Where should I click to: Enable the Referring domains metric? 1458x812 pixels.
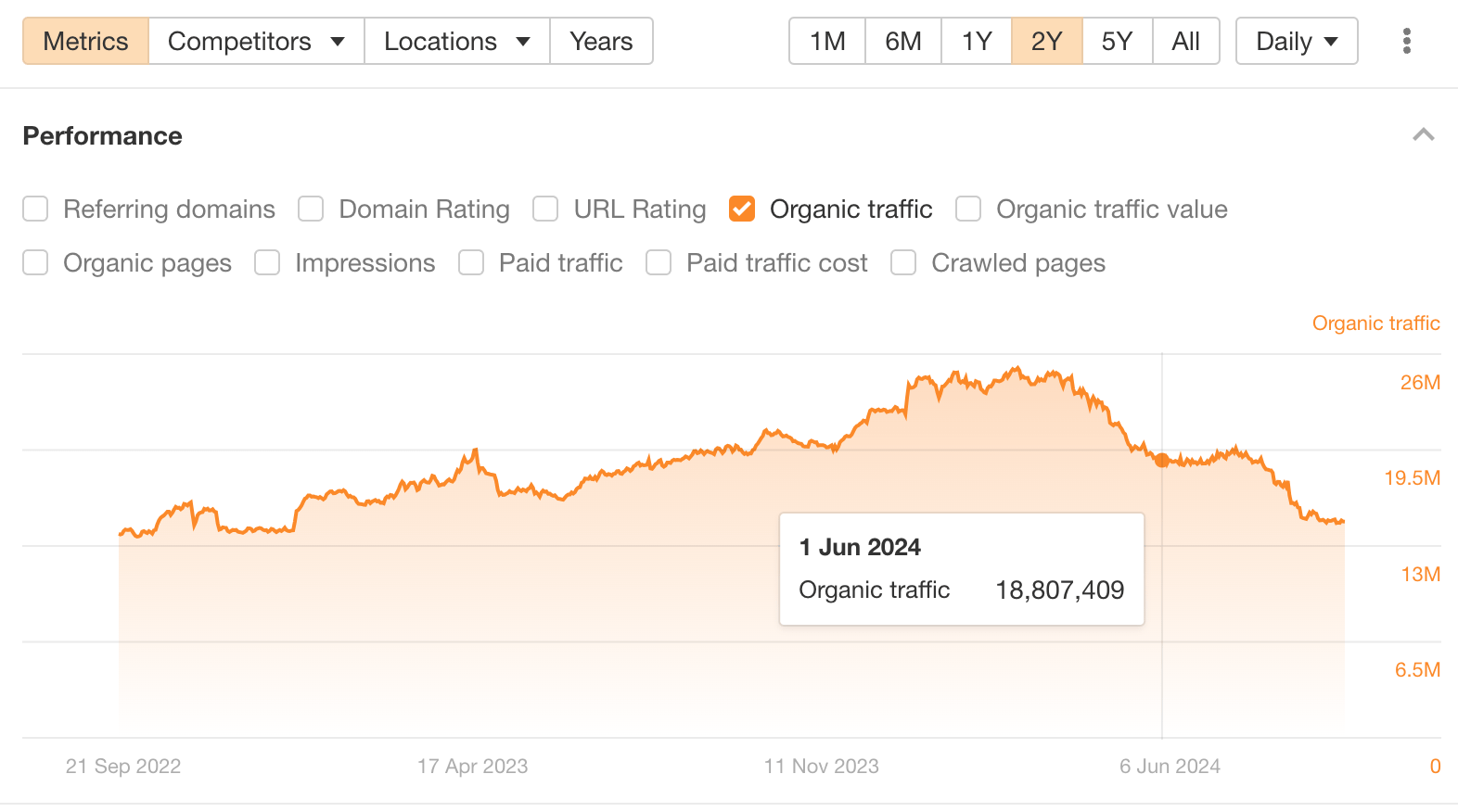pos(34,209)
